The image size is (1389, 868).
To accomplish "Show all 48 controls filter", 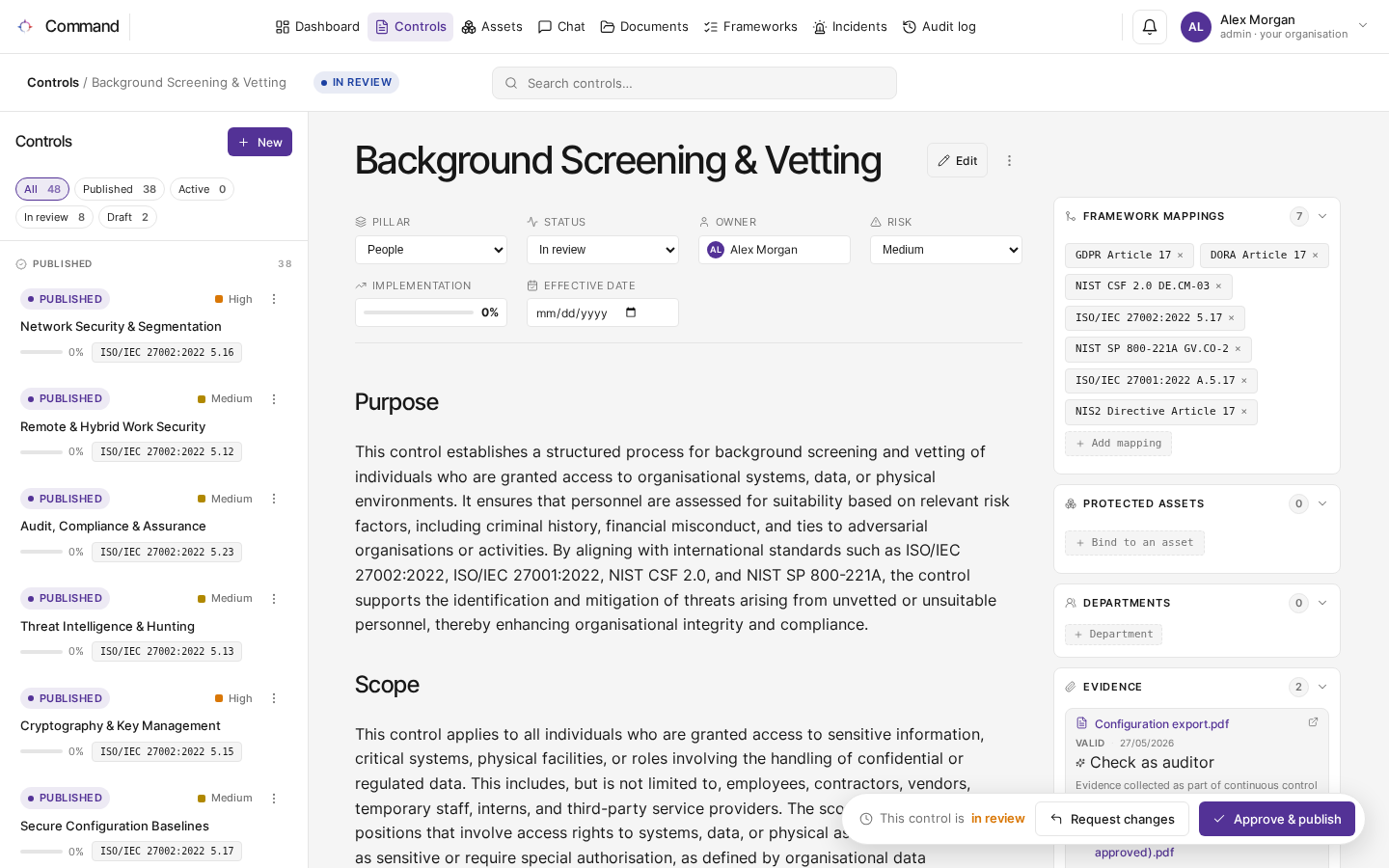I will click(x=42, y=189).
